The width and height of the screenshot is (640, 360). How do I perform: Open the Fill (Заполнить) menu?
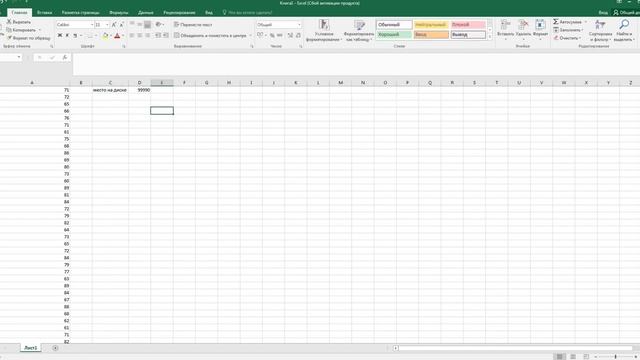coord(567,30)
